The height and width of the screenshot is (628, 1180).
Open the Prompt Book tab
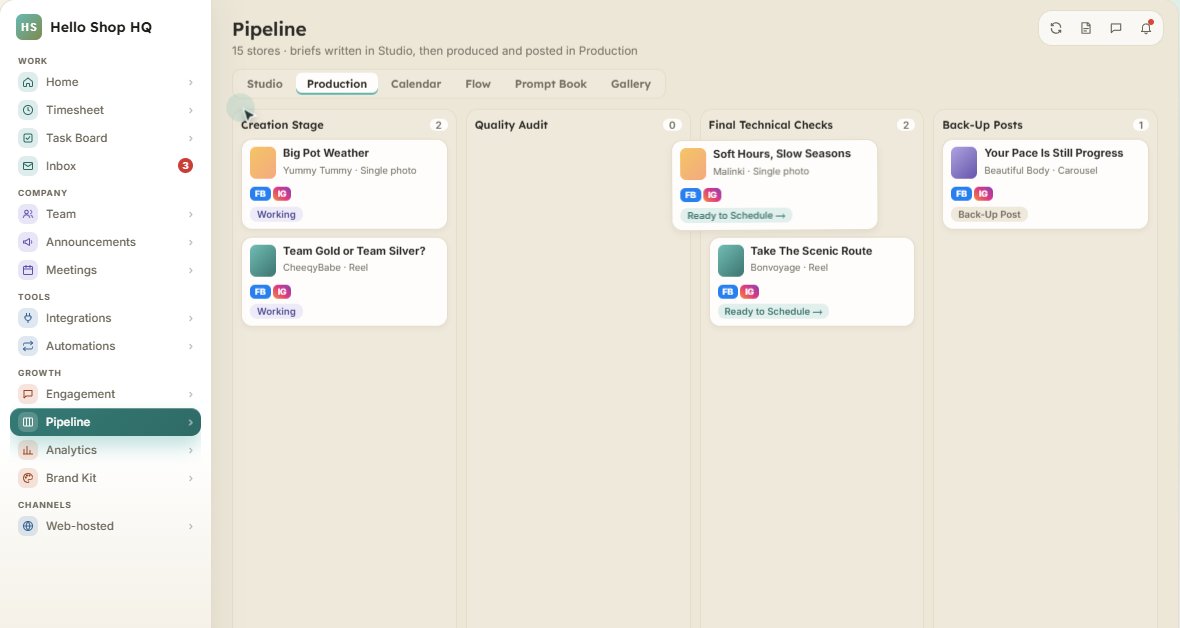tap(551, 84)
